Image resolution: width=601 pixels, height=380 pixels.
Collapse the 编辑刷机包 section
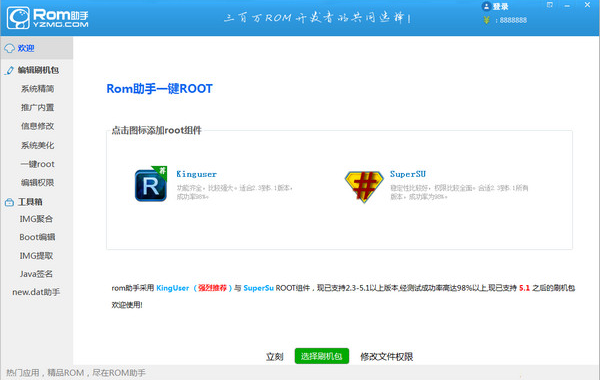click(38, 70)
